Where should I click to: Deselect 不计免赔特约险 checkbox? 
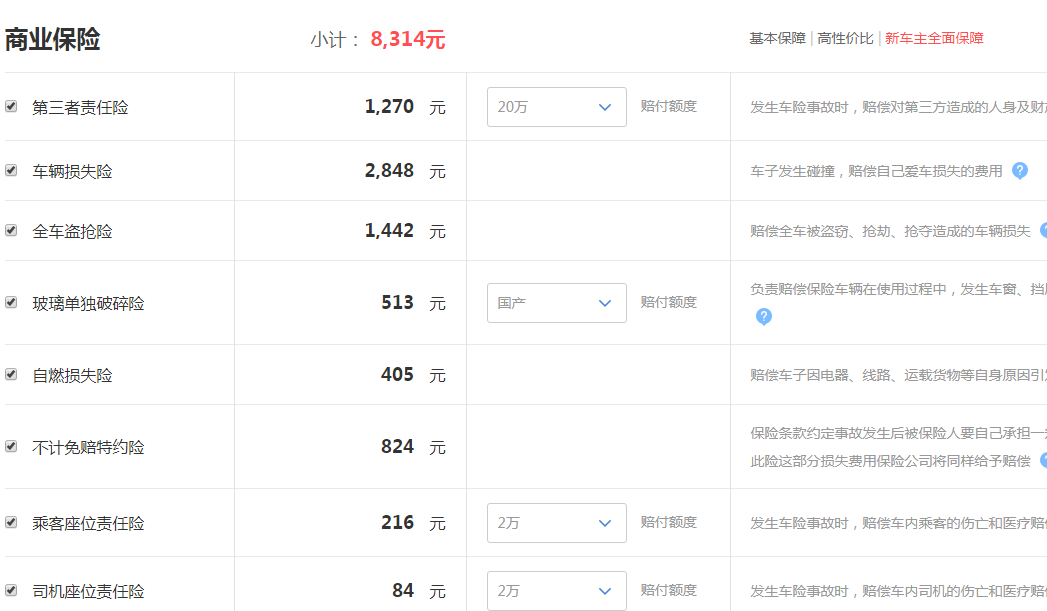(x=11, y=446)
